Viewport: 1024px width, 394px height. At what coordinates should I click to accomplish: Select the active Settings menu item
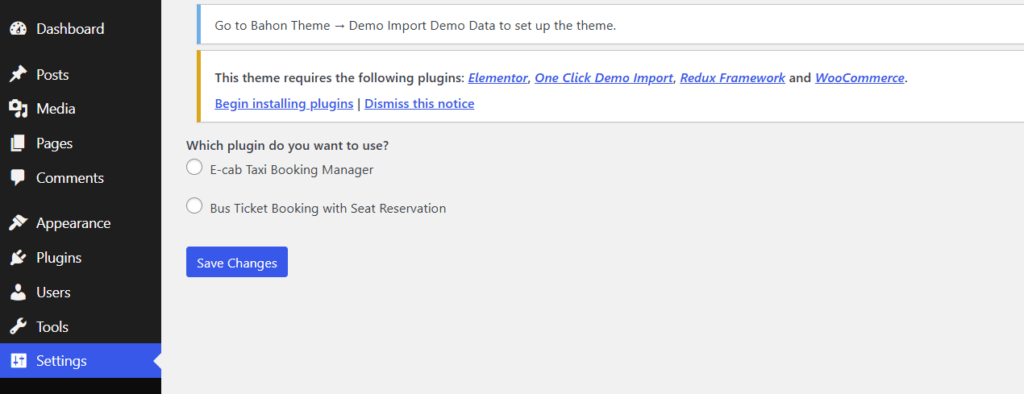click(80, 361)
